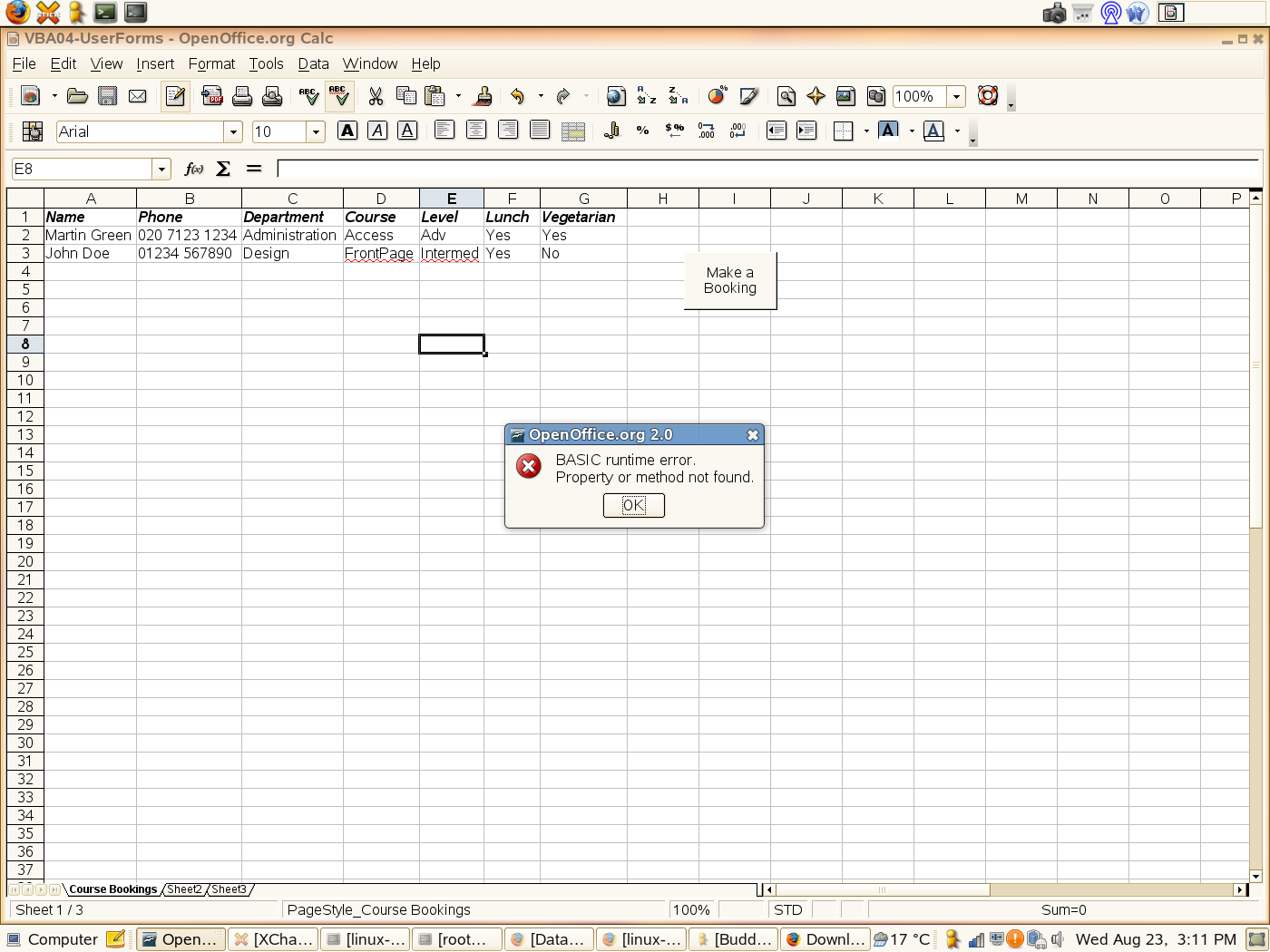Open the Zoom percentage dropdown
The height and width of the screenshot is (952, 1270).
[x=956, y=96]
